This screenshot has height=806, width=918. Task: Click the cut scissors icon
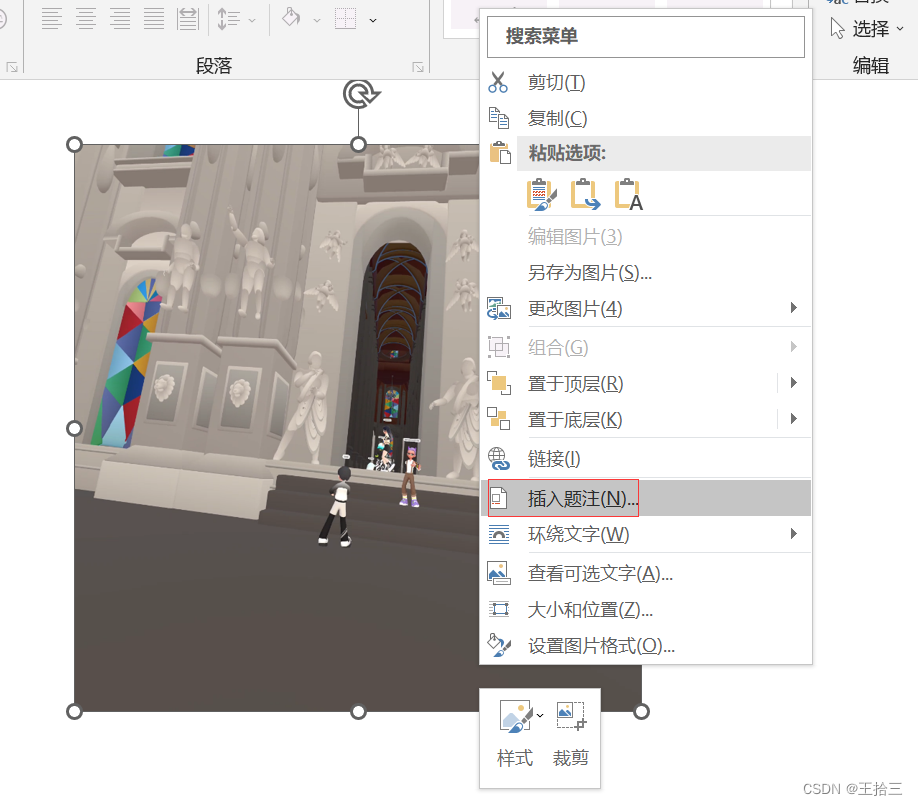click(x=498, y=83)
